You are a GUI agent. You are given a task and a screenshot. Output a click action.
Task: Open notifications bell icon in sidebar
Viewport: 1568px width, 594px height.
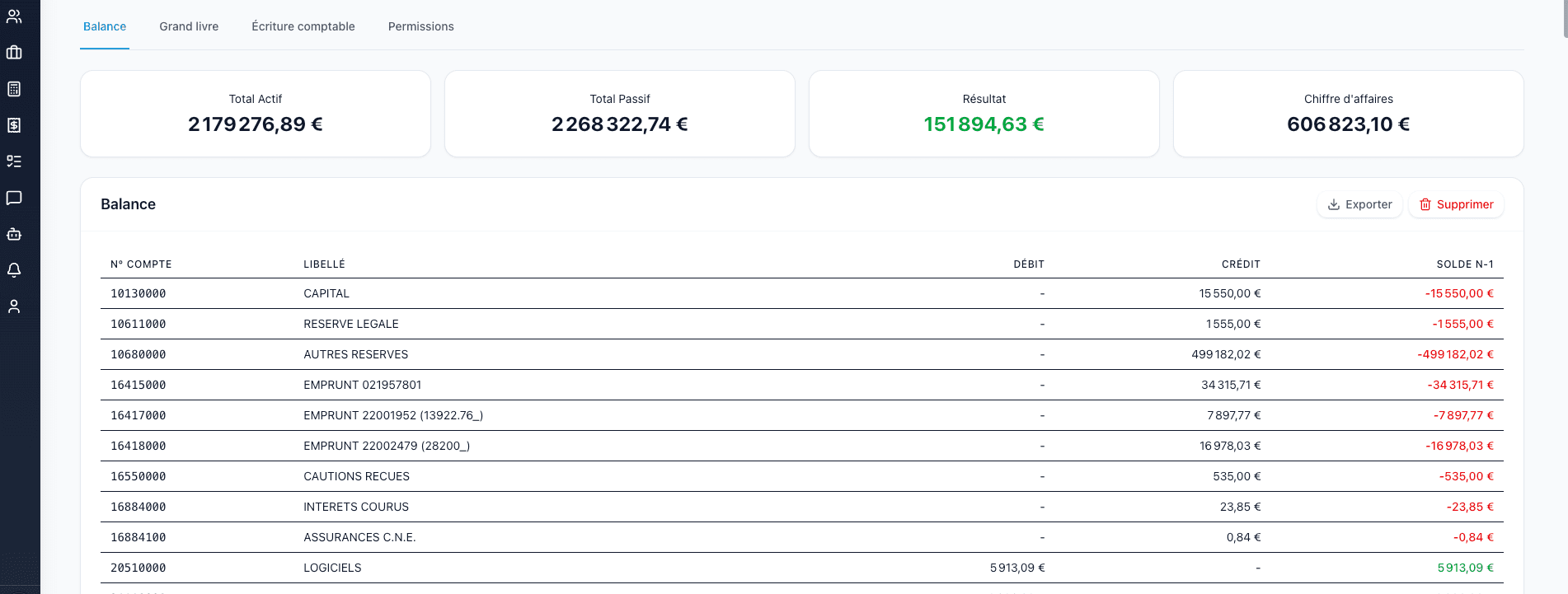(14, 270)
